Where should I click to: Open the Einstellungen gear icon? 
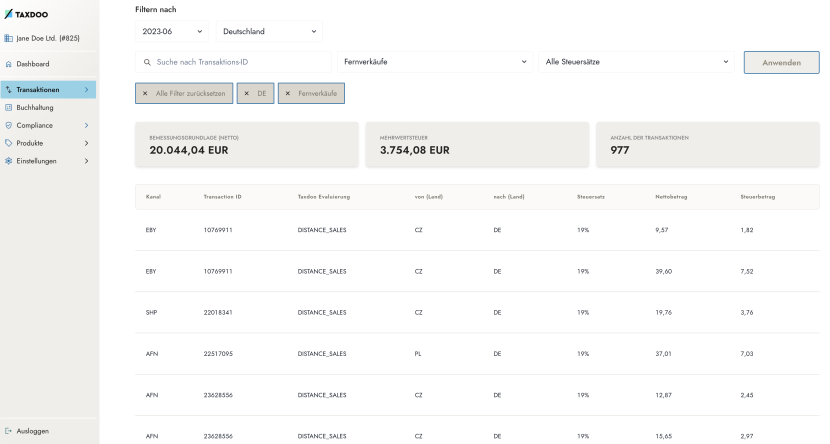tap(8, 161)
